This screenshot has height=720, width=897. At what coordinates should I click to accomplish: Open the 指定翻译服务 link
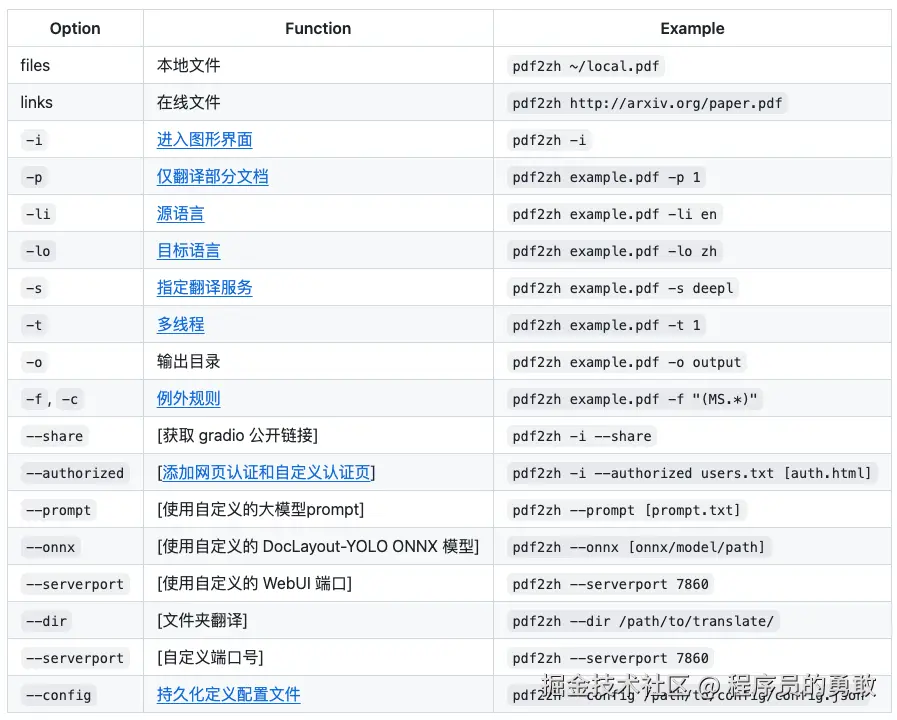pyautogui.click(x=204, y=288)
